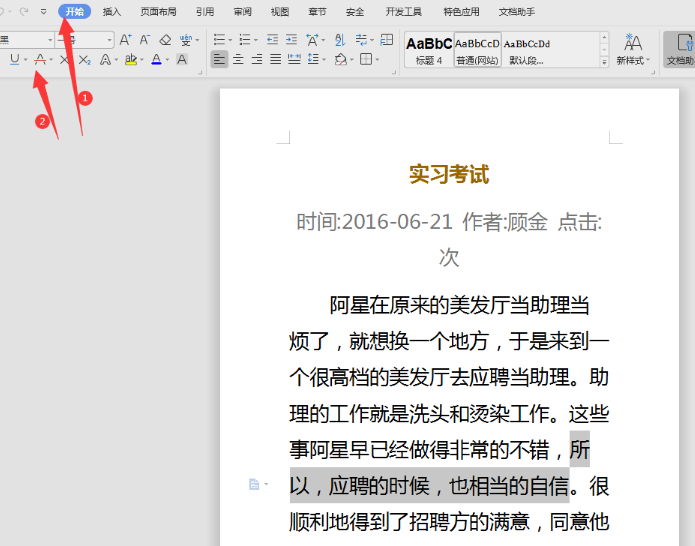This screenshot has width=695, height=546.
Task: Open the font name dropdown
Action: [x=50, y=40]
